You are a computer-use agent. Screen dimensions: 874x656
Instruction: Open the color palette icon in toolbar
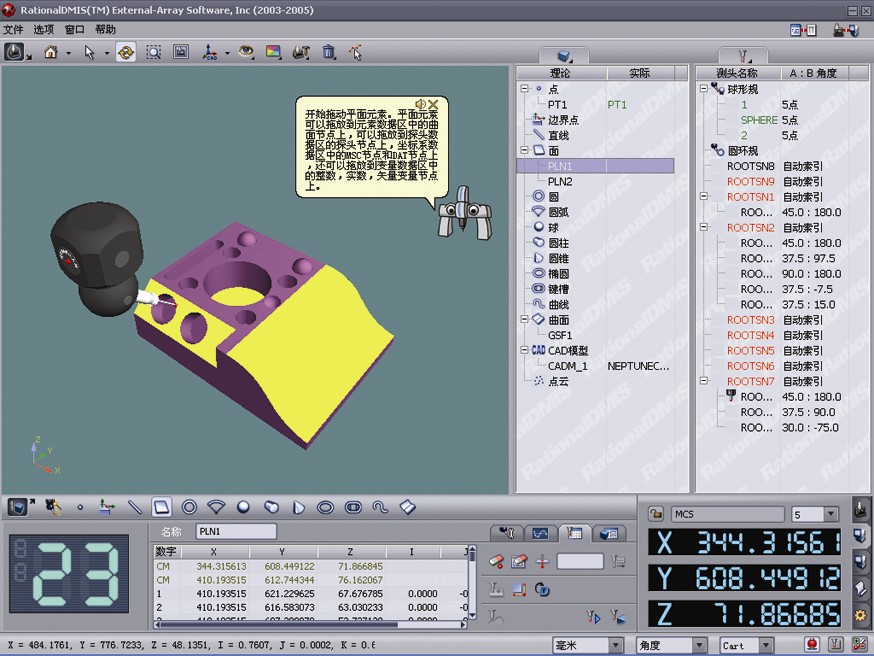(x=272, y=52)
